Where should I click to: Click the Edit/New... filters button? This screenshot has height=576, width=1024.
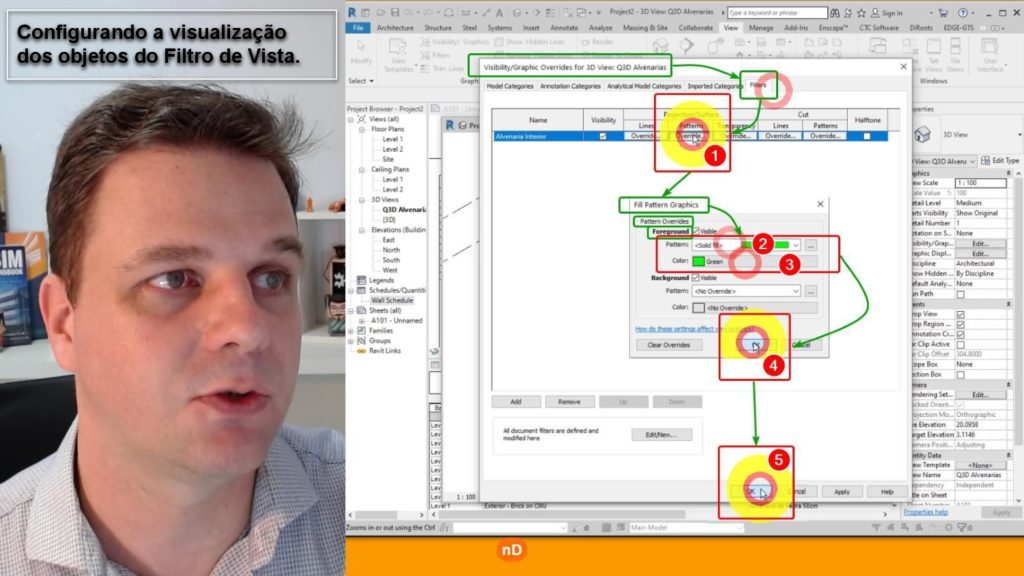[x=661, y=435]
